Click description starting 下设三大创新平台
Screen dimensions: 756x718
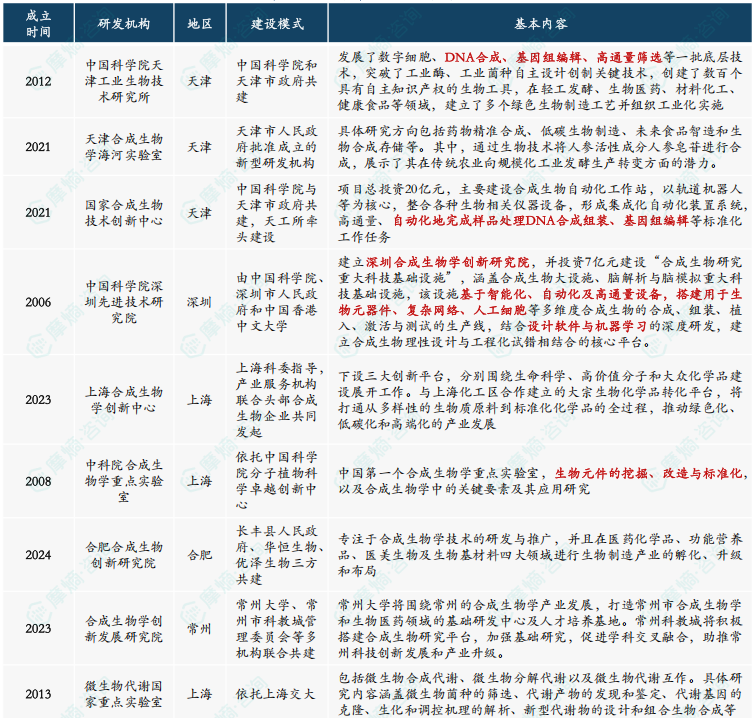point(540,400)
